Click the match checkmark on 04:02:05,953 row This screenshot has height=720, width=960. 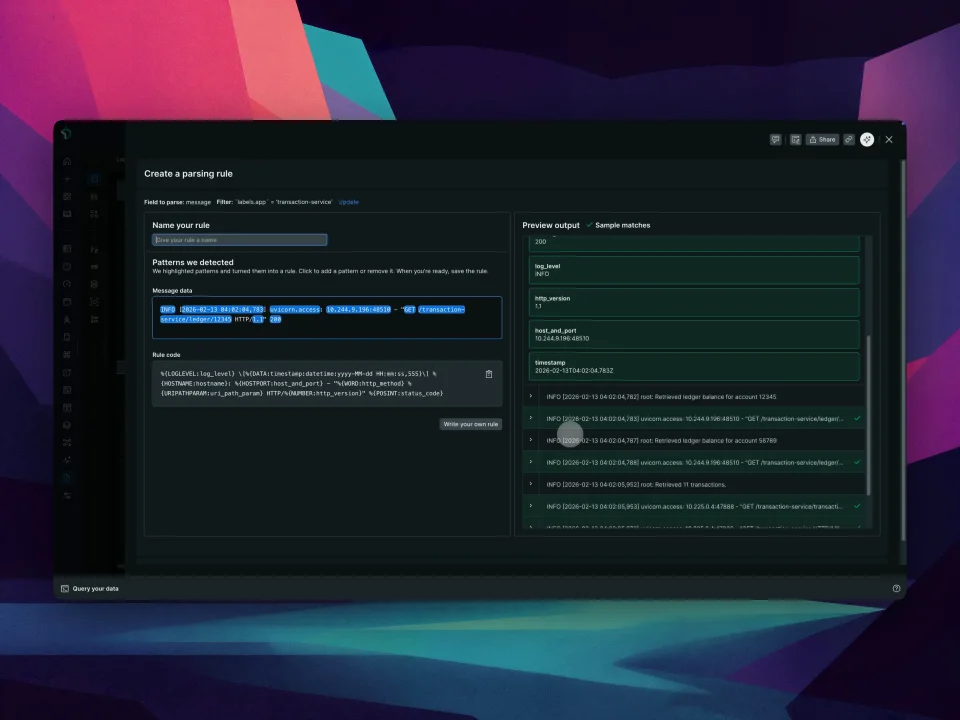[x=857, y=506]
